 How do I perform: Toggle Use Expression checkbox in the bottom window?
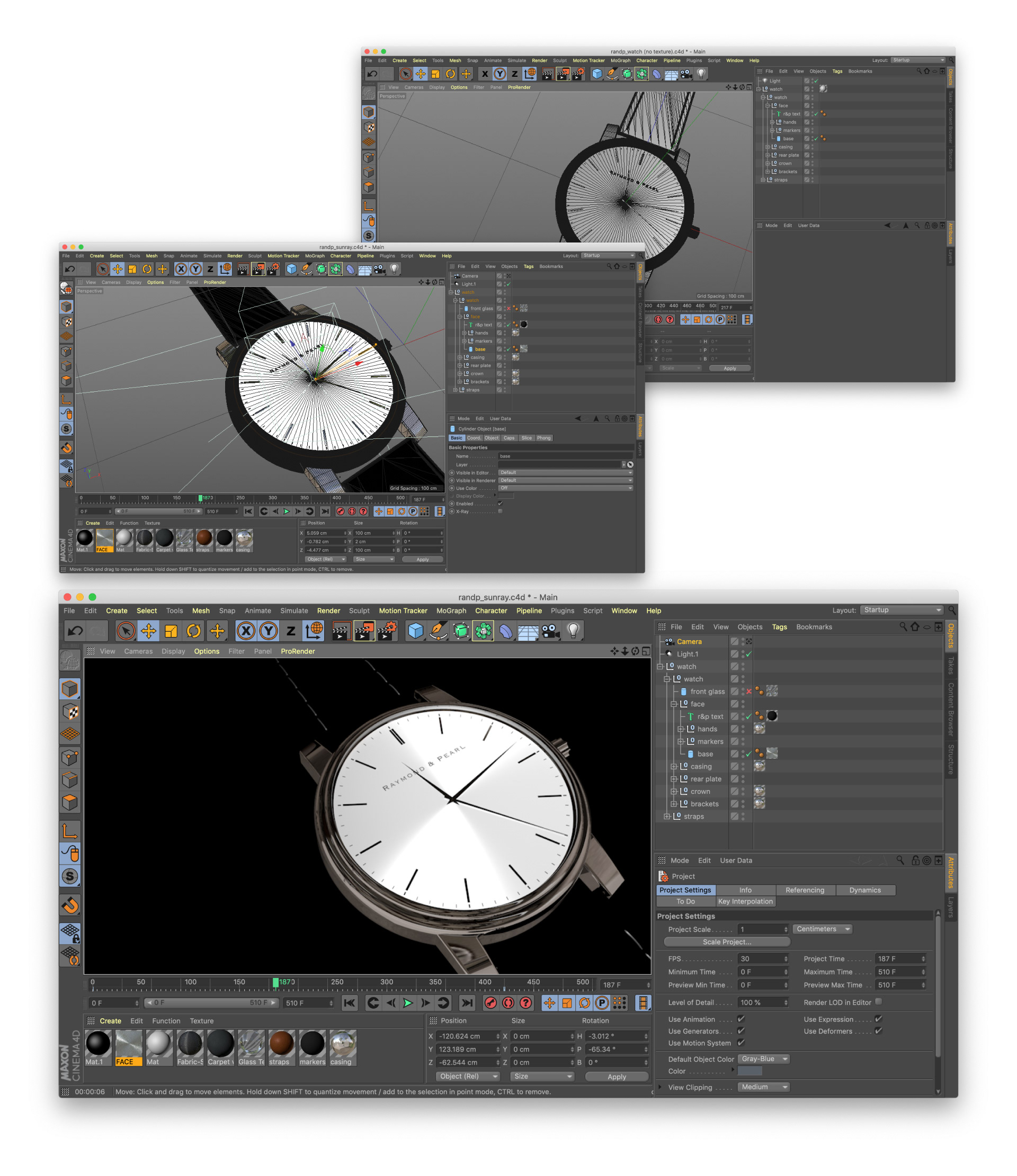[878, 1019]
